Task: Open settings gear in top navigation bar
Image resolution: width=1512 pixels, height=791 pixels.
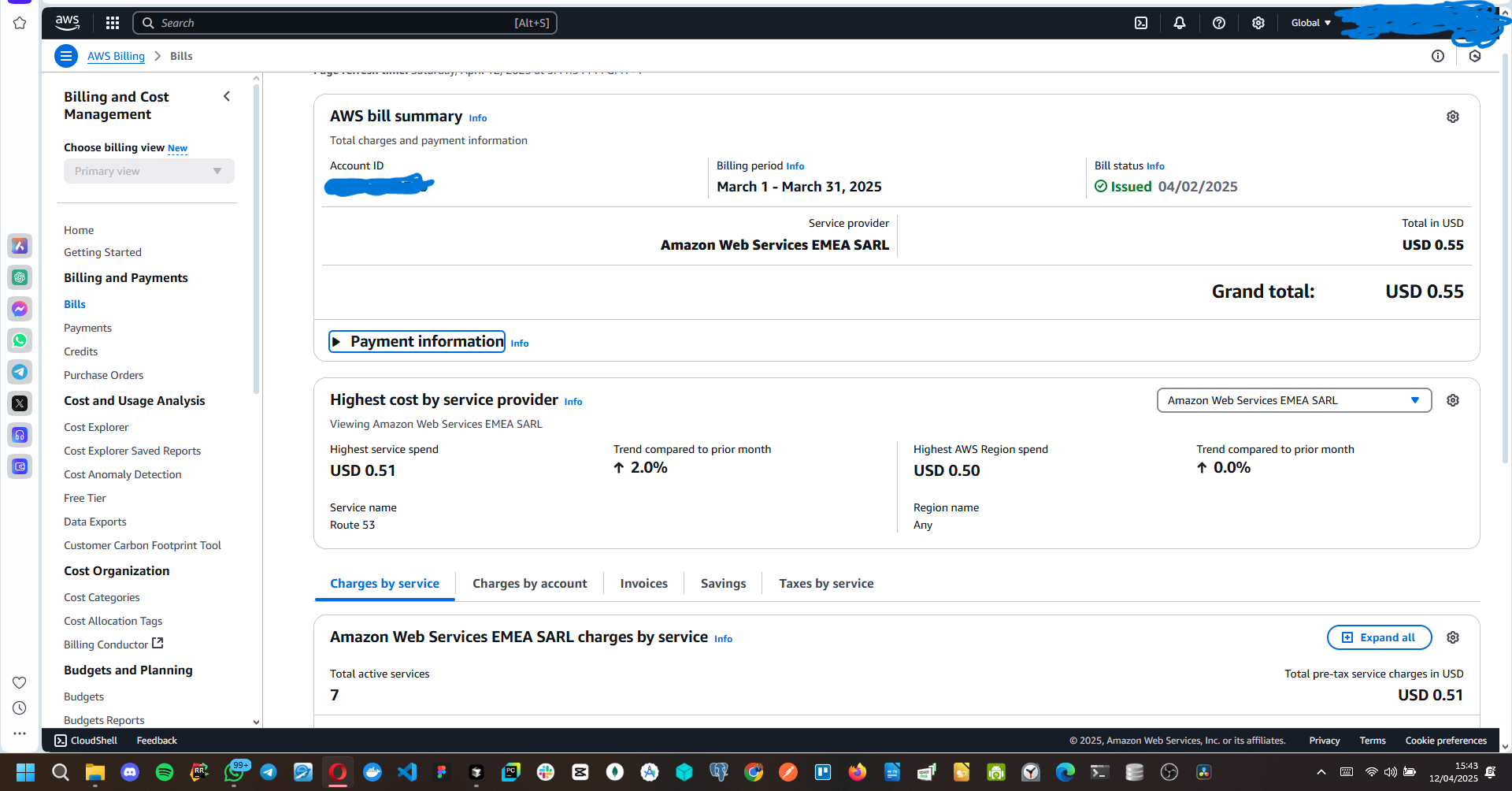Action: [x=1258, y=23]
